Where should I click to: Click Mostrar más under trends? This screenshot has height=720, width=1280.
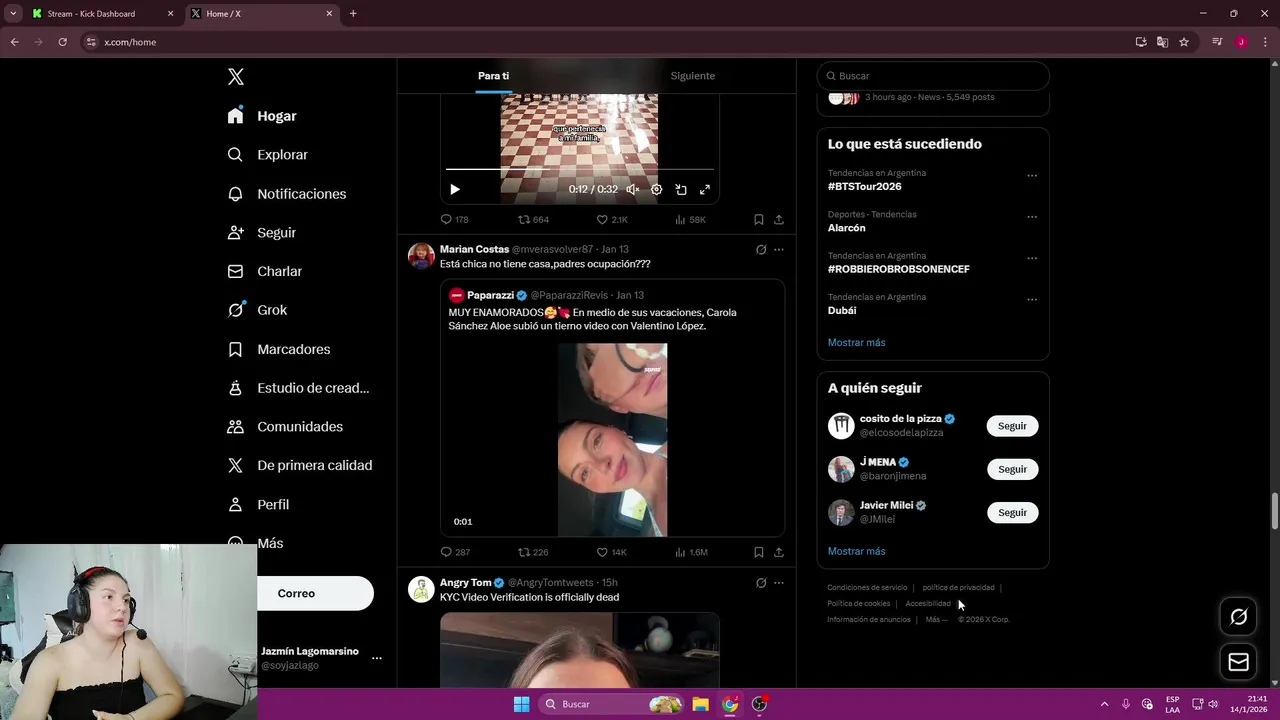pos(856,342)
